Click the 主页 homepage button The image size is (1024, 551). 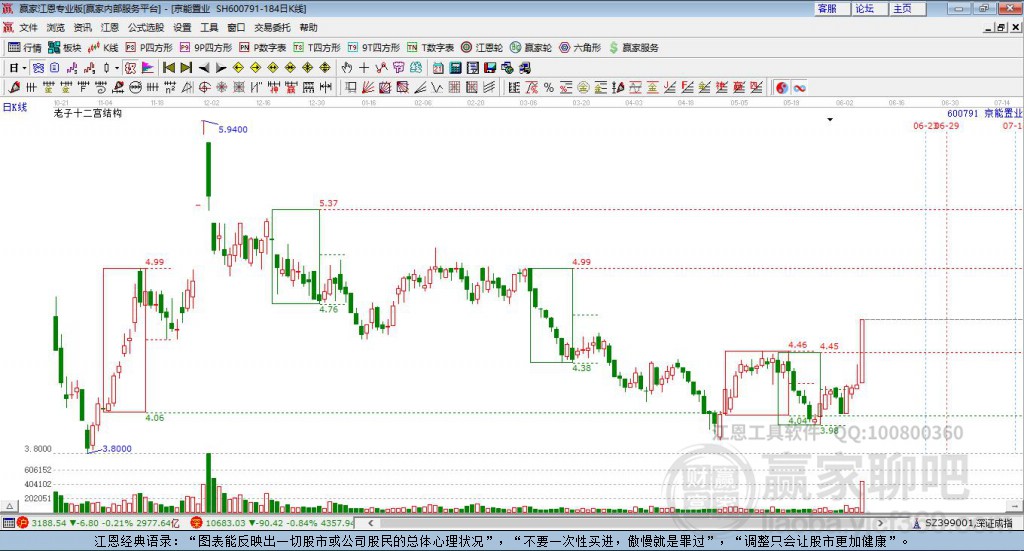coord(906,8)
